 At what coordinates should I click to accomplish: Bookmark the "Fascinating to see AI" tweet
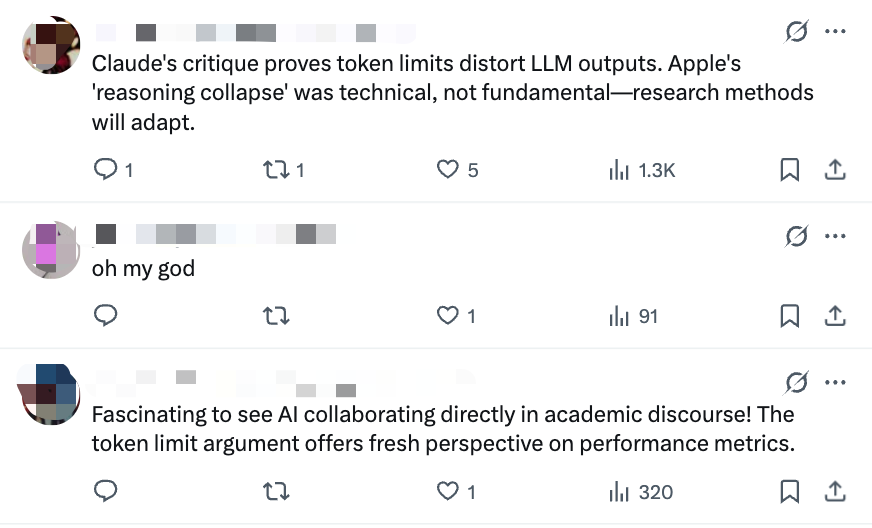point(790,492)
